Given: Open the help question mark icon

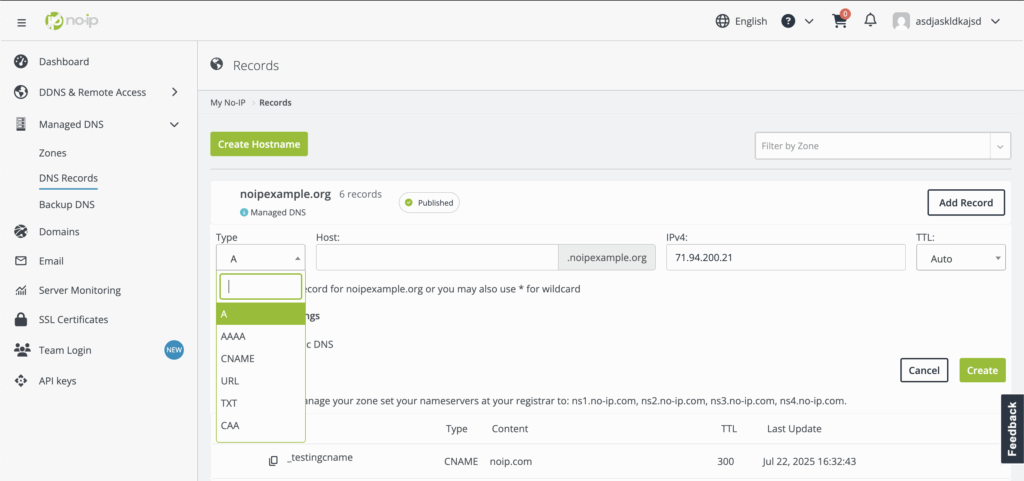Looking at the screenshot, I should click(789, 21).
